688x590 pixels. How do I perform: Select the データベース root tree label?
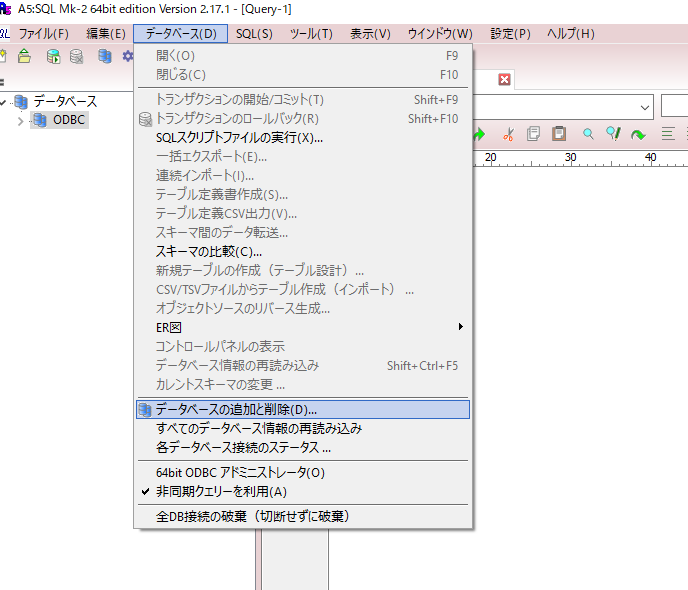click(65, 101)
